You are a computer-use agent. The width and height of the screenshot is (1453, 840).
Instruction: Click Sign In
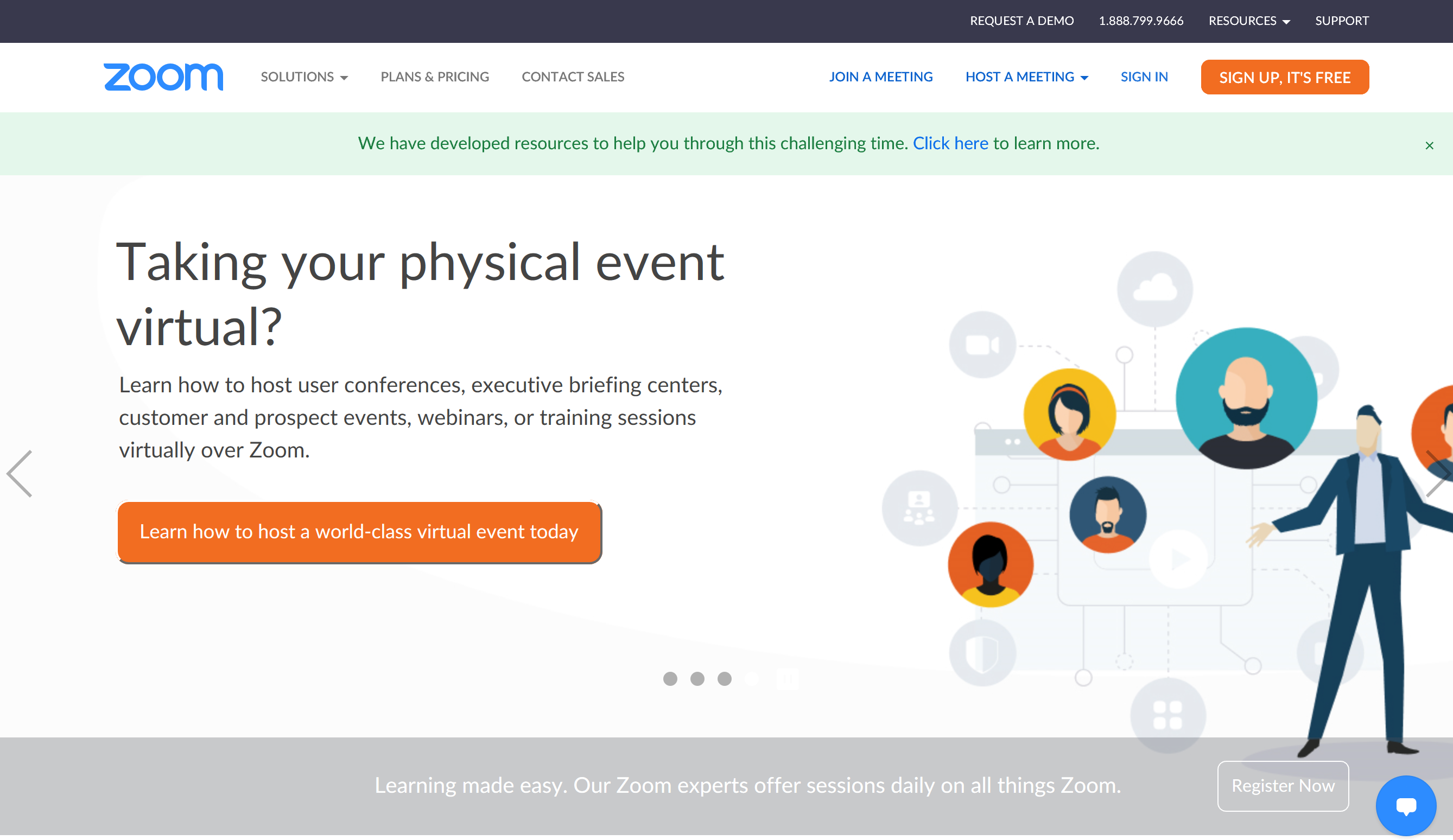1144,77
